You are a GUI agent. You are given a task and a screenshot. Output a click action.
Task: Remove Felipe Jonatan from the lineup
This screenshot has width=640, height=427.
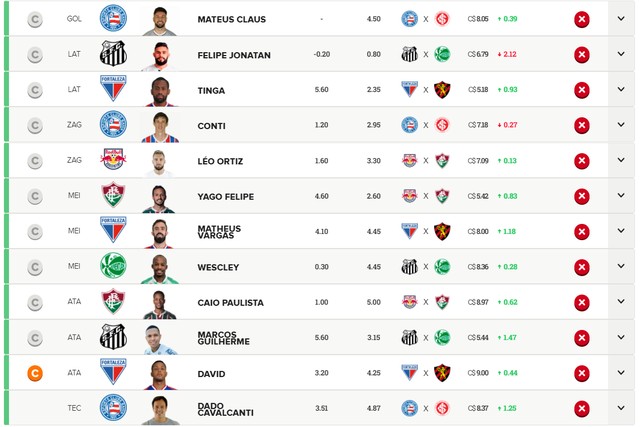582,55
